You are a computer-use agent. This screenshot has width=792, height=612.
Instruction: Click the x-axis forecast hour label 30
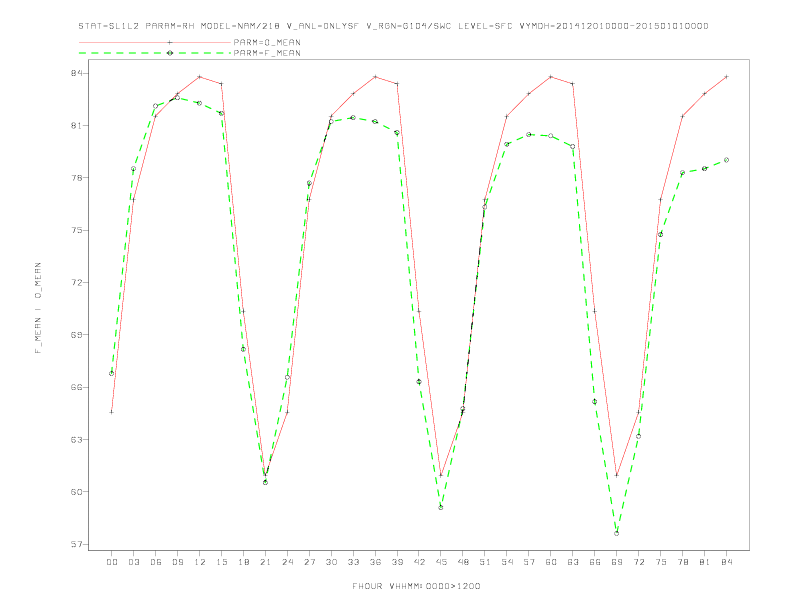click(331, 562)
